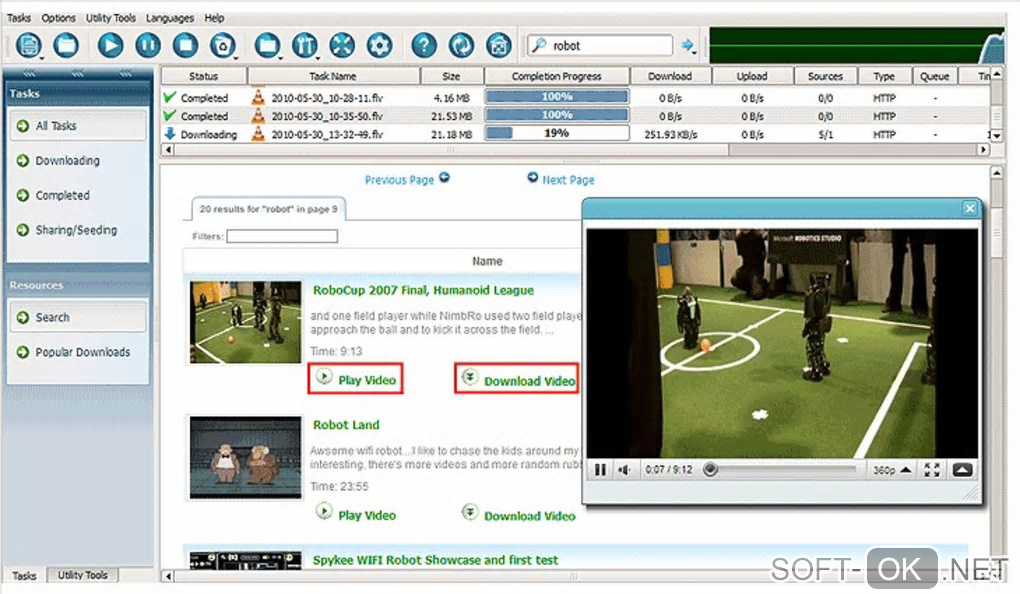Open dropdown arrow beside wrench tools icon
The image size is (1020, 594).
[318, 59]
